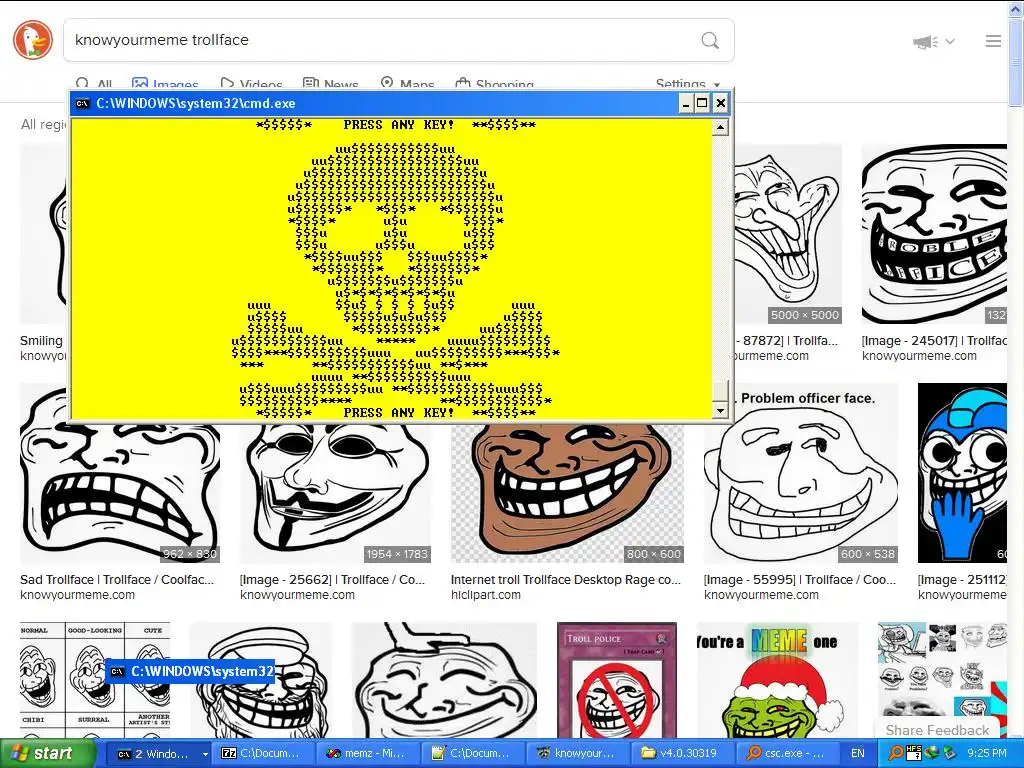Image resolution: width=1024 pixels, height=768 pixels.
Task: Click 'Internet troll Trollface Desktop Rage co...' title
Action: [x=566, y=579]
